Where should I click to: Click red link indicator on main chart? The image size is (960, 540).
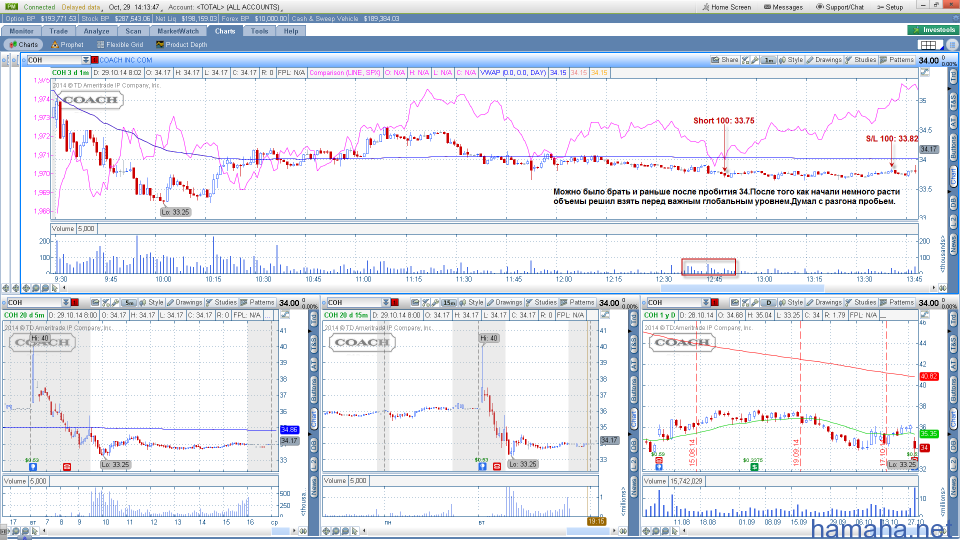[95, 60]
